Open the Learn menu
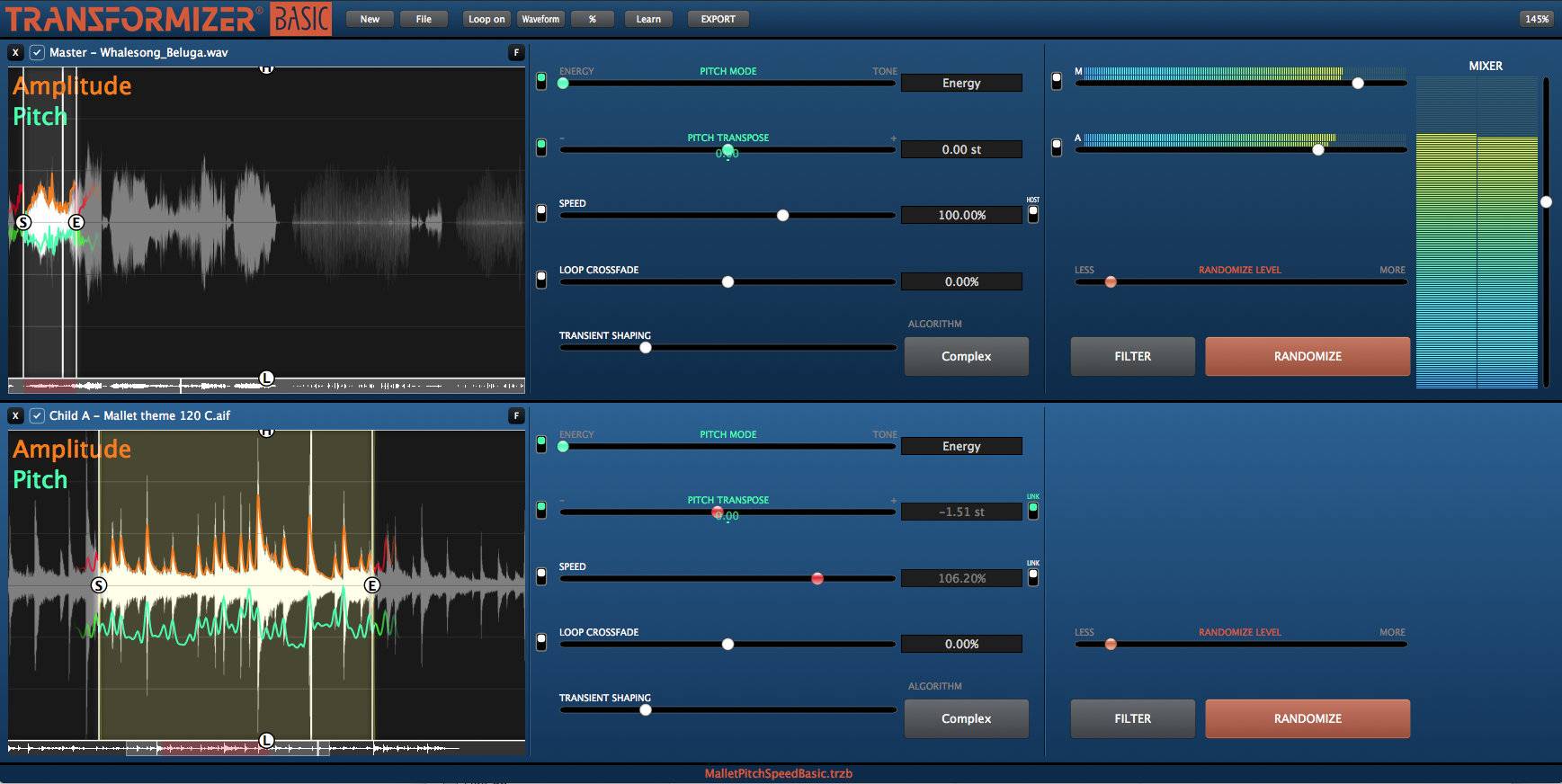1562x784 pixels. tap(648, 19)
